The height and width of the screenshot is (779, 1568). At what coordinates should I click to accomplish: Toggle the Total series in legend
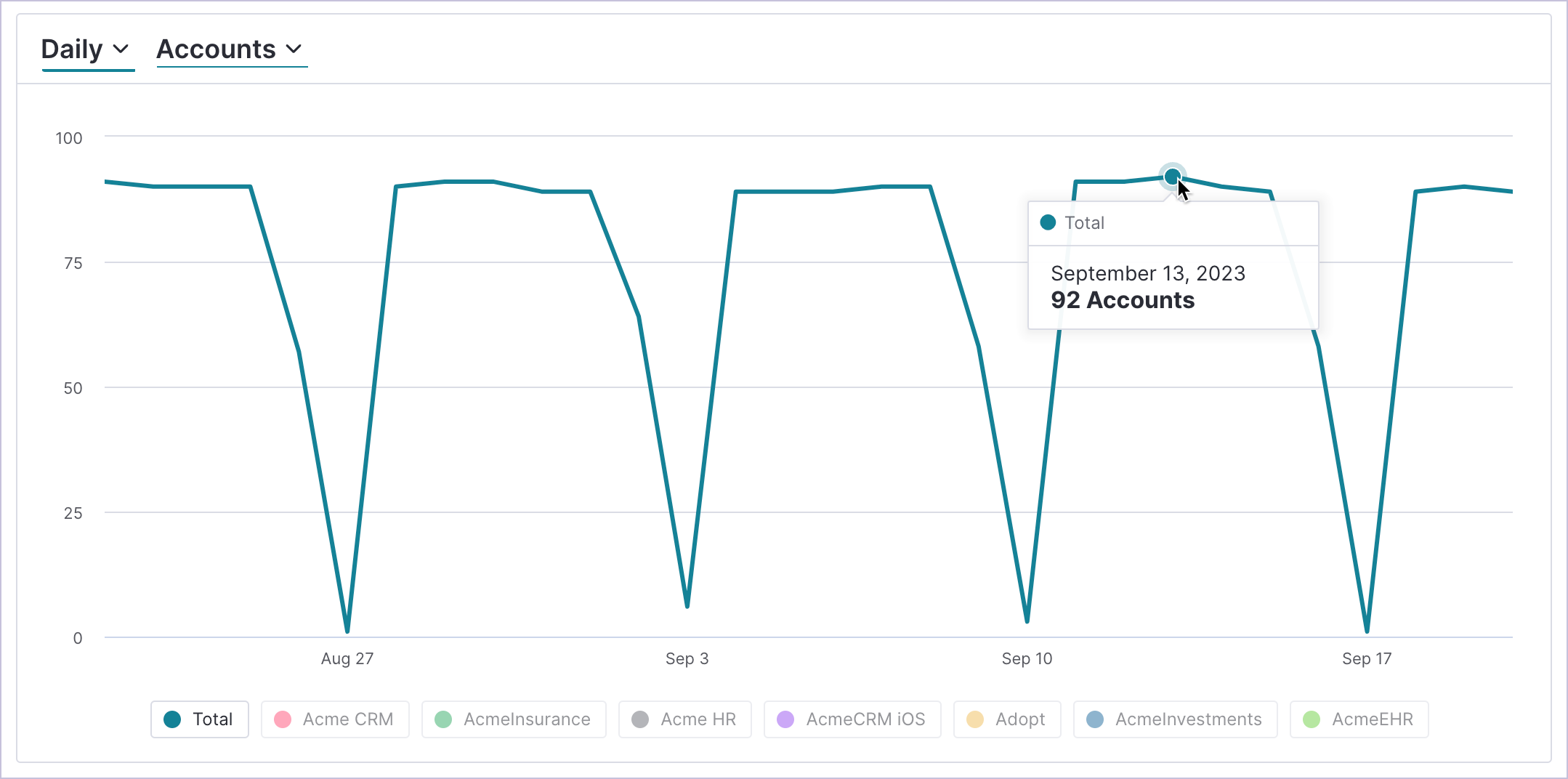point(200,719)
